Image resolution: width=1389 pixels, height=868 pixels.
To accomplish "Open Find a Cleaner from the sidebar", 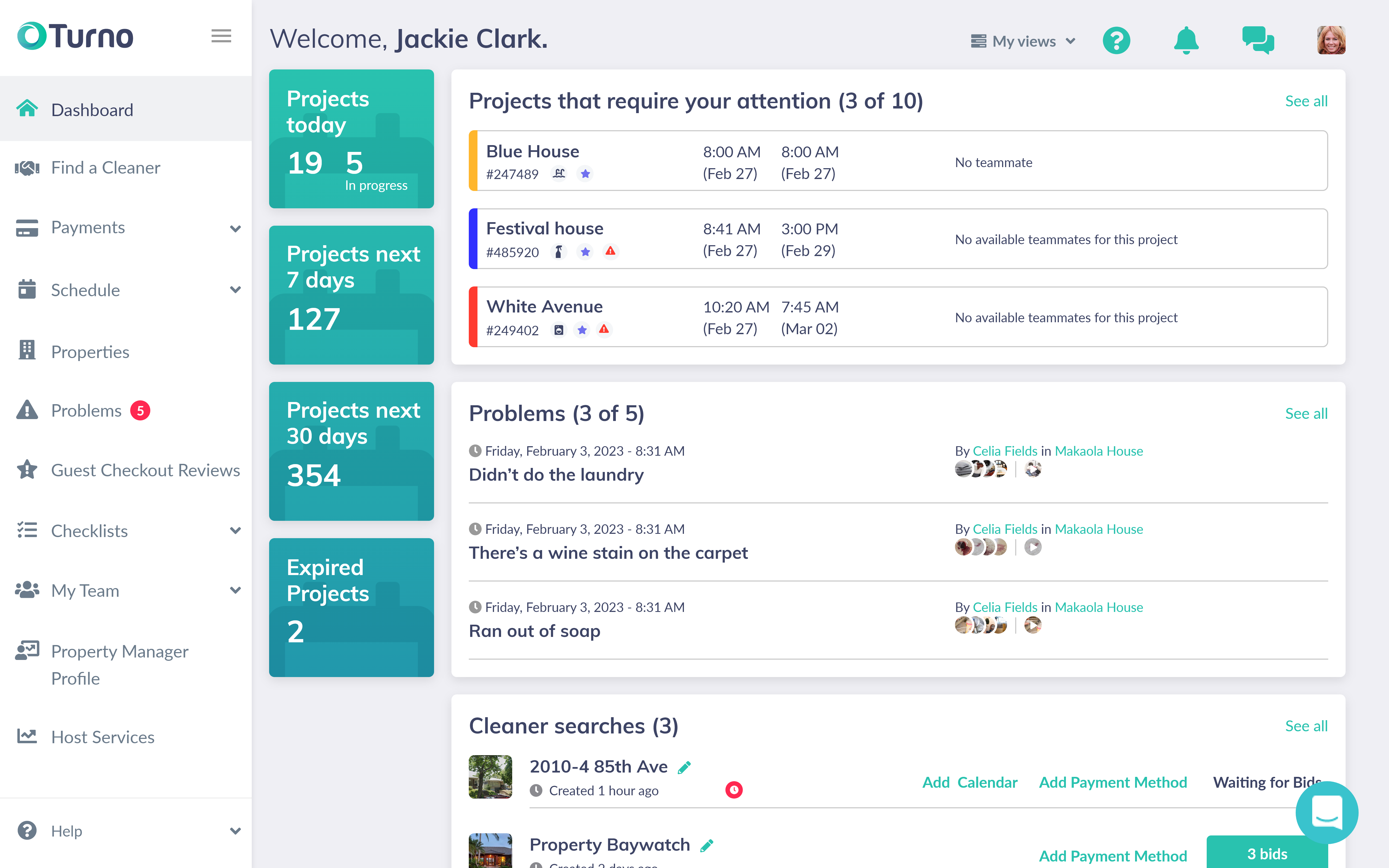I will click(x=105, y=167).
